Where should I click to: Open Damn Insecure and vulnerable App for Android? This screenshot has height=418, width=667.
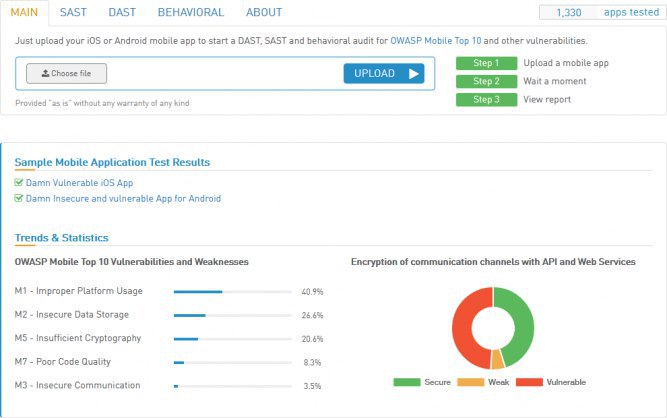tap(123, 199)
